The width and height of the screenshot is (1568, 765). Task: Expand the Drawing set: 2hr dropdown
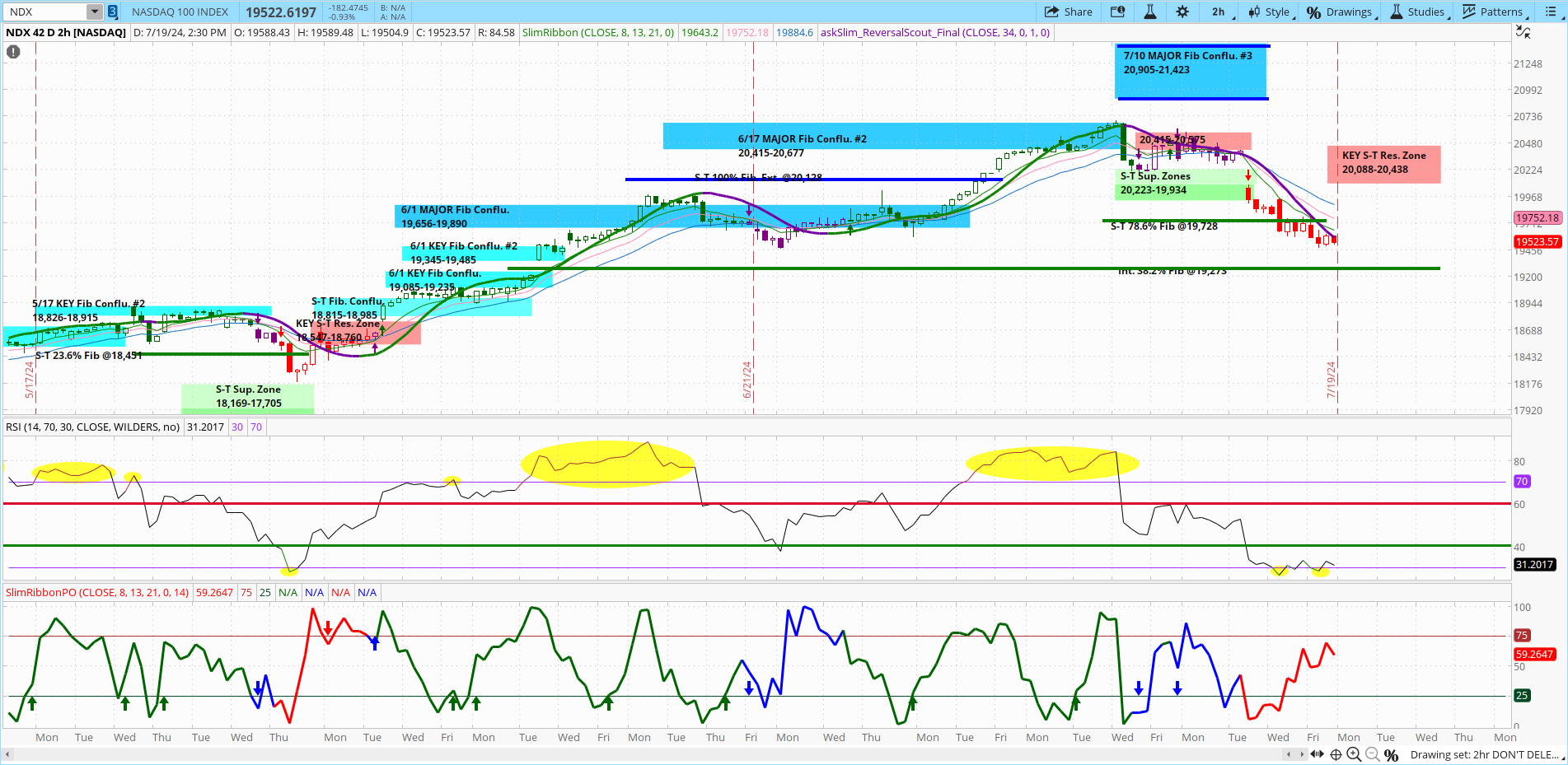(1483, 754)
